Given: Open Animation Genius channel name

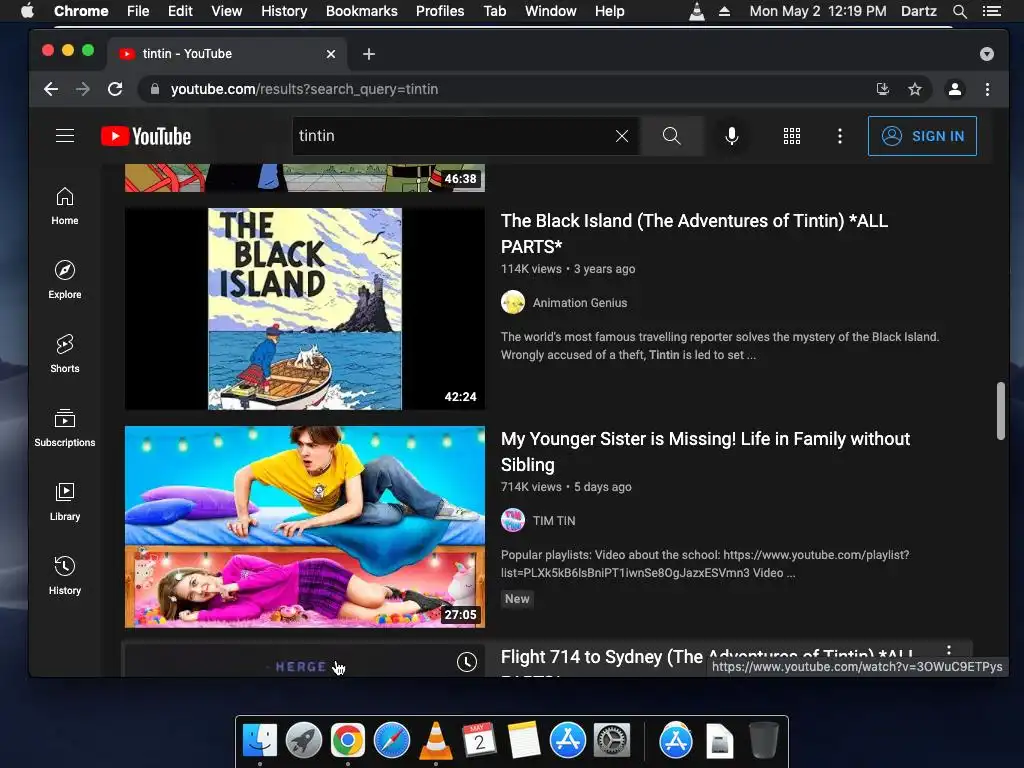Looking at the screenshot, I should click(x=580, y=302).
